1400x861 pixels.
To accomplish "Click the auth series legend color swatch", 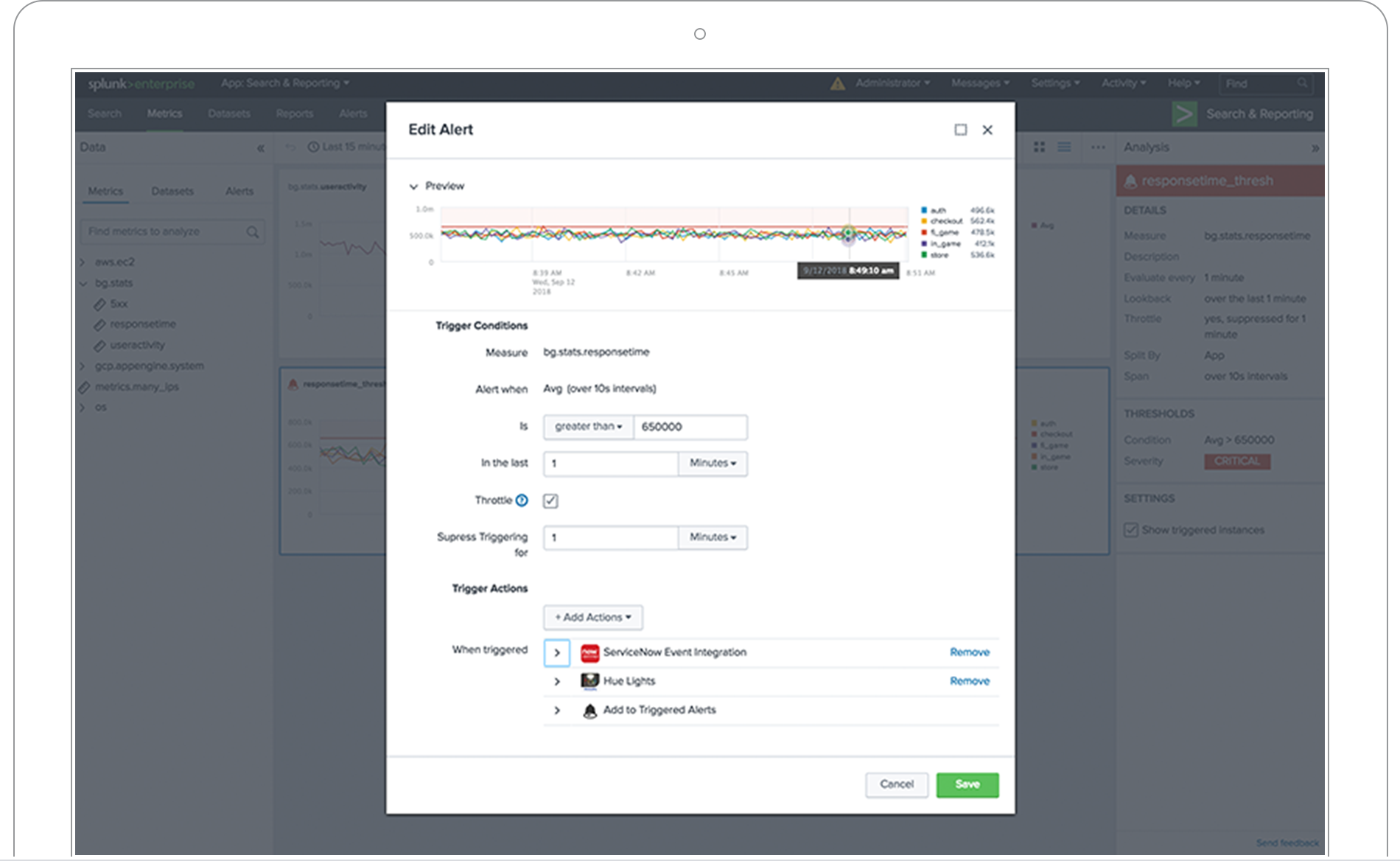I will pyautogui.click(x=924, y=211).
